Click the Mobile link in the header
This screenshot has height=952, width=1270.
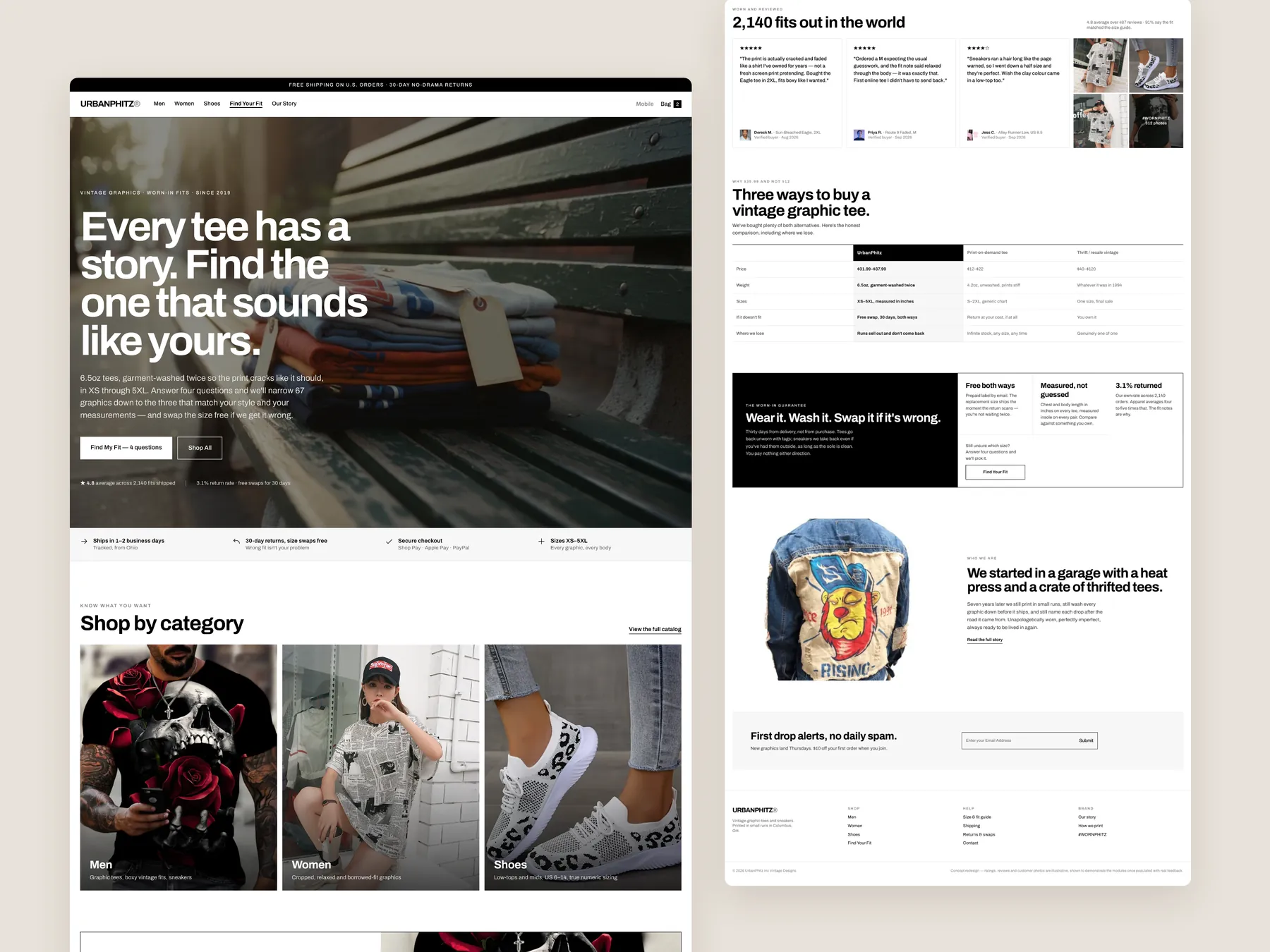point(645,104)
